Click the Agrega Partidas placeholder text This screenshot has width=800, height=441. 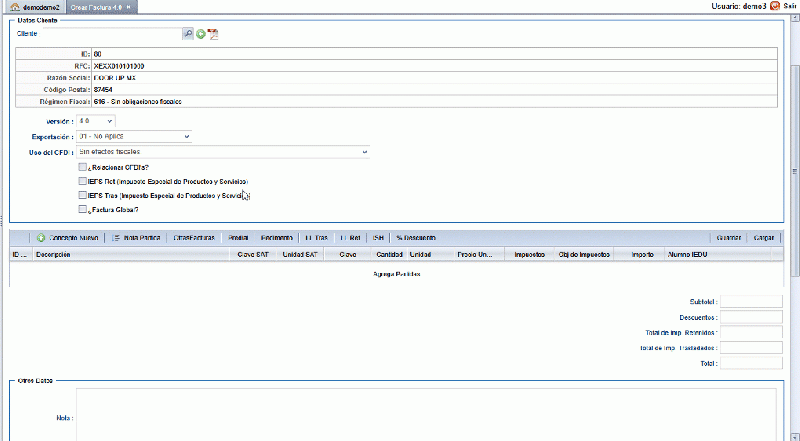[396, 274]
